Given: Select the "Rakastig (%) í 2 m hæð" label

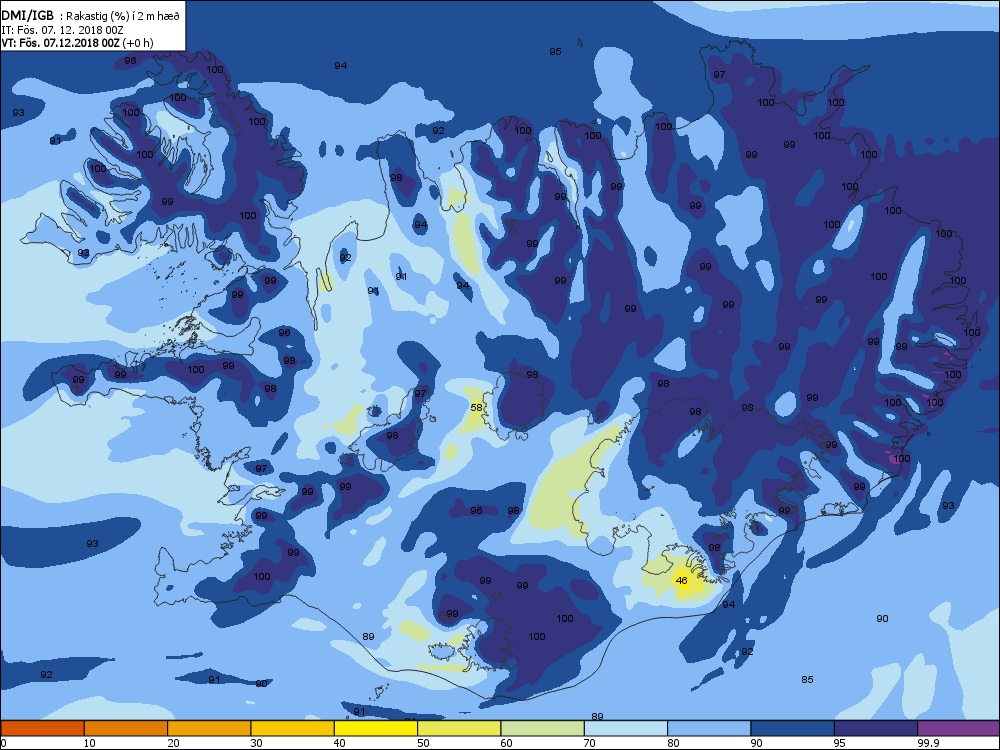Looking at the screenshot, I should 122,16.
